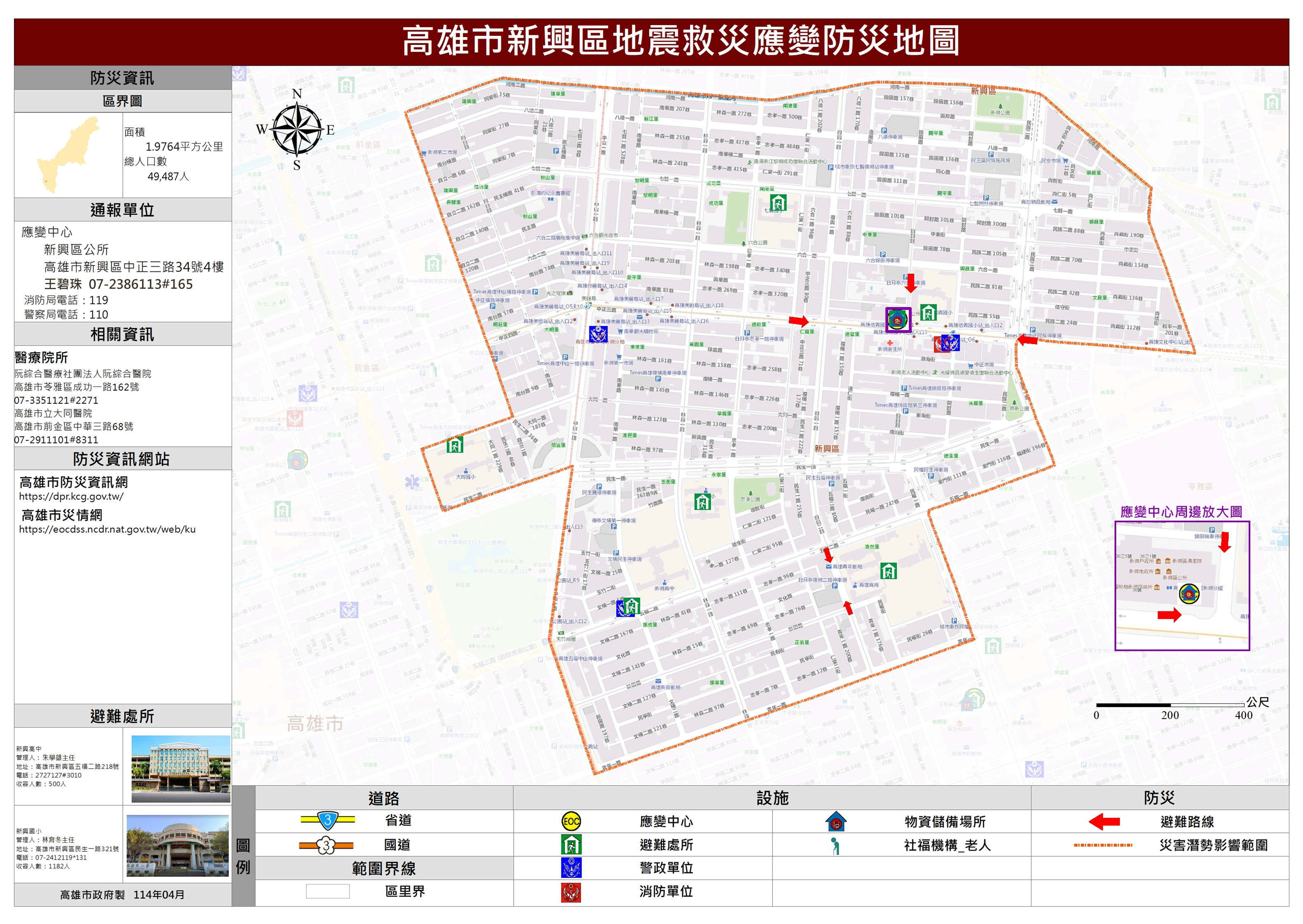Click the blue police unit legend icon

point(571,868)
